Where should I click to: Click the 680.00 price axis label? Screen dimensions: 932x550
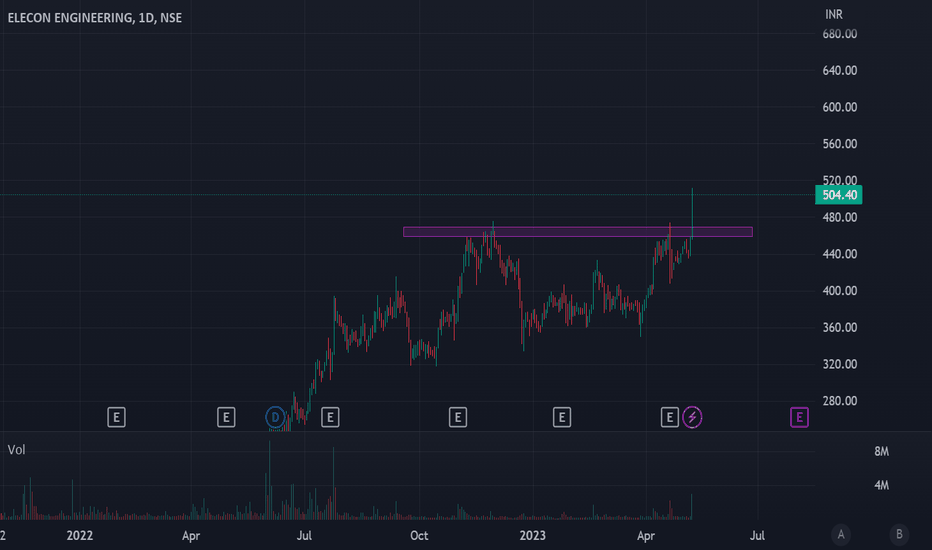[x=840, y=34]
